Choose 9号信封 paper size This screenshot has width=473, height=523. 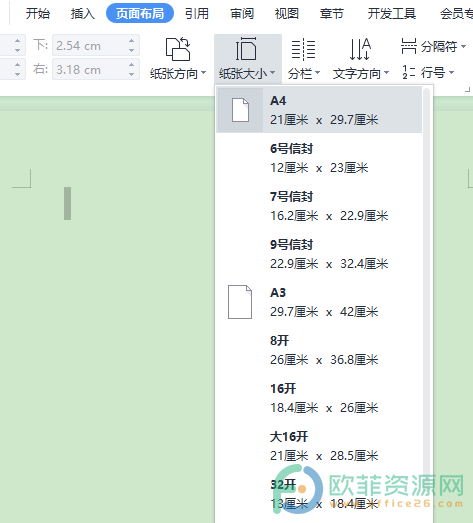(319, 254)
